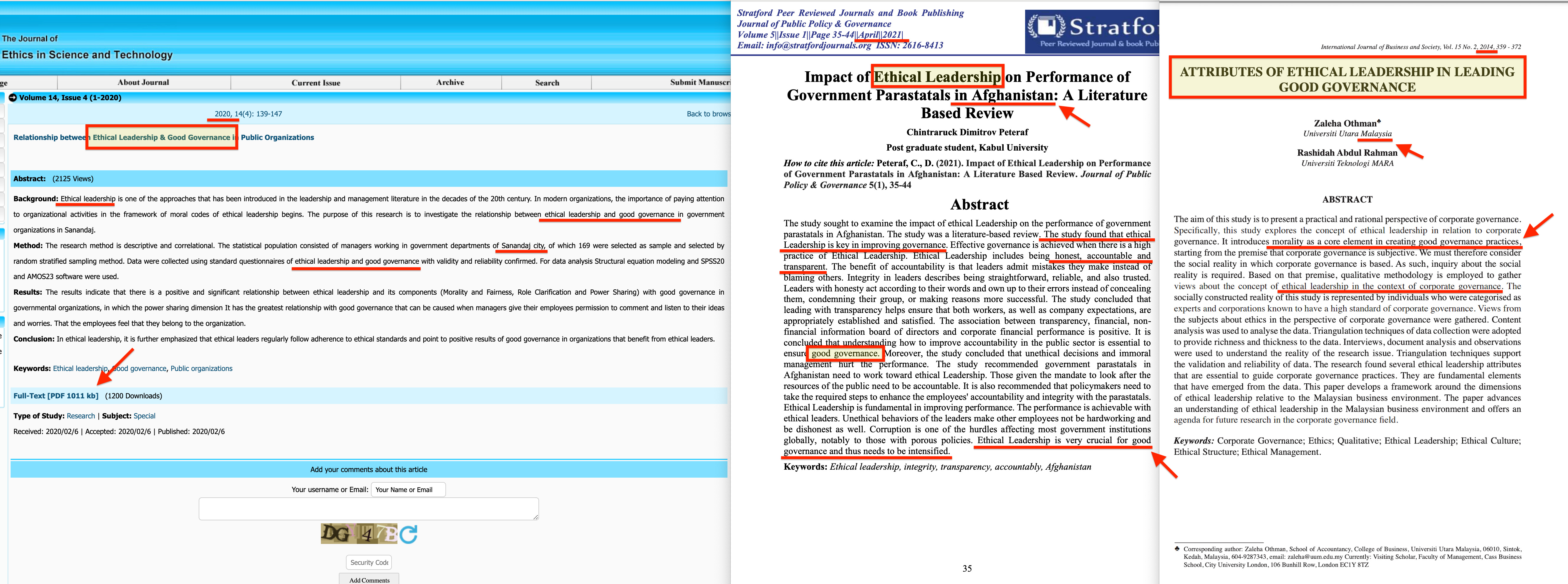Image resolution: width=1568 pixels, height=584 pixels.
Task: Click page number 35 at the Stratford page bottom
Action: tap(967, 568)
